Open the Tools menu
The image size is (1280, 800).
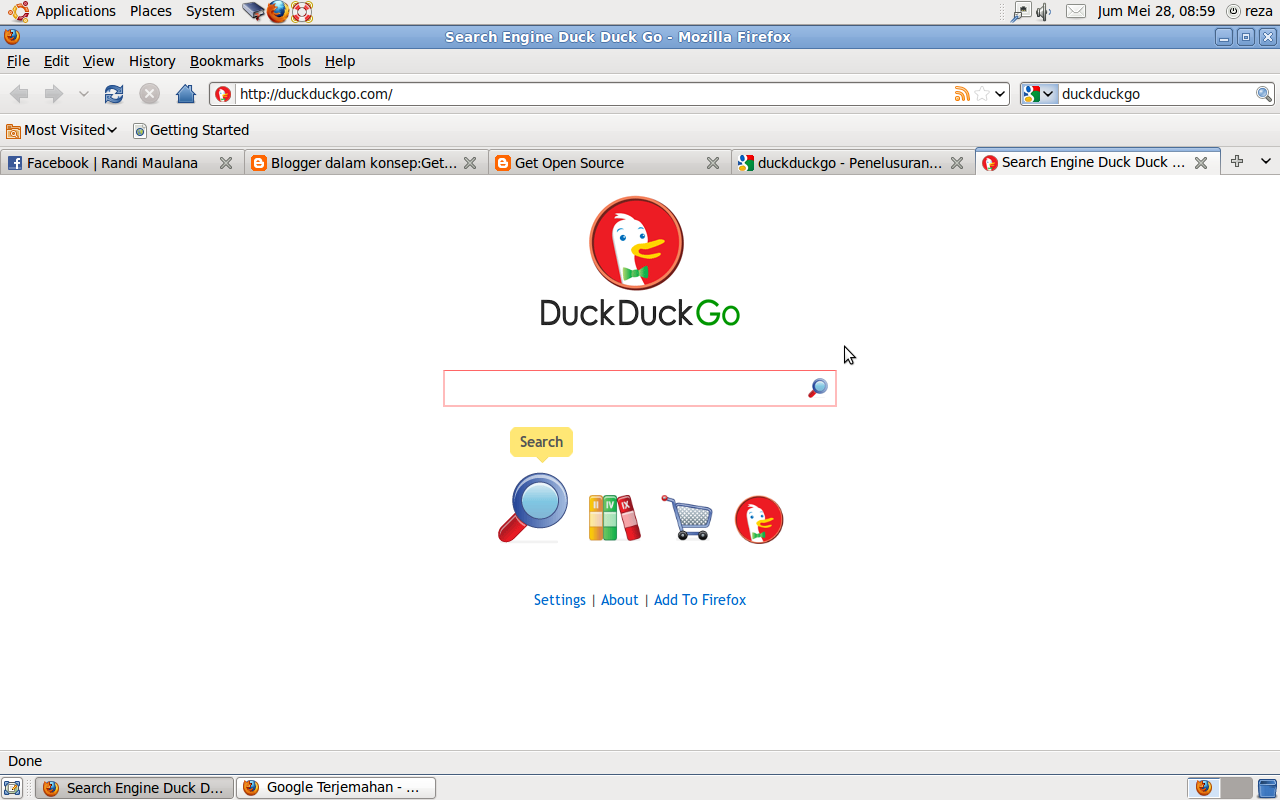(294, 61)
